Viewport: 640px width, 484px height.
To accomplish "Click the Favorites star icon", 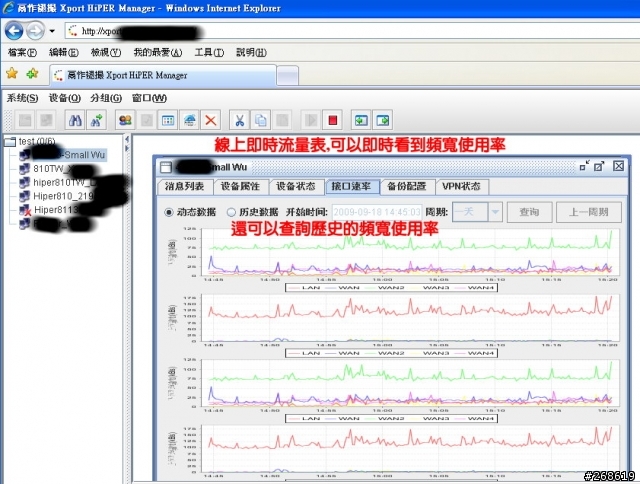I will (x=12, y=73).
